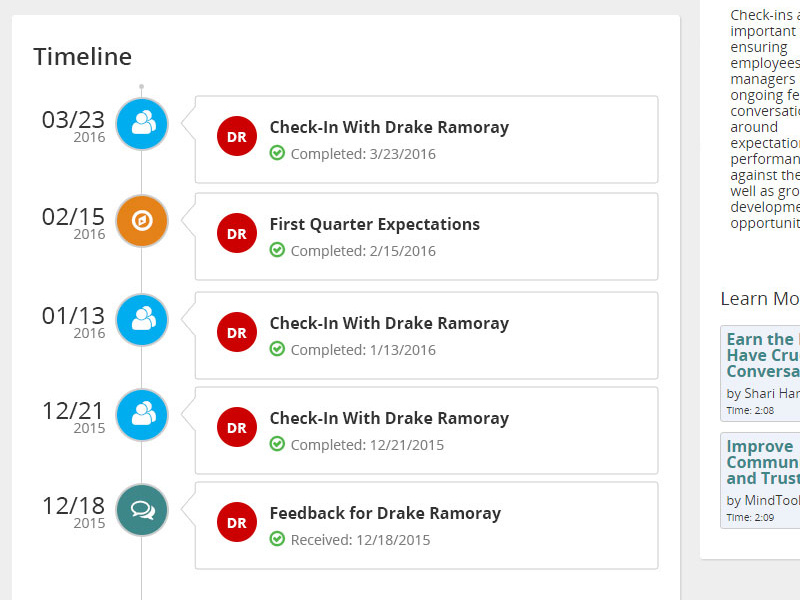Click the blue check-in icon beside 12/21

pyautogui.click(x=141, y=414)
